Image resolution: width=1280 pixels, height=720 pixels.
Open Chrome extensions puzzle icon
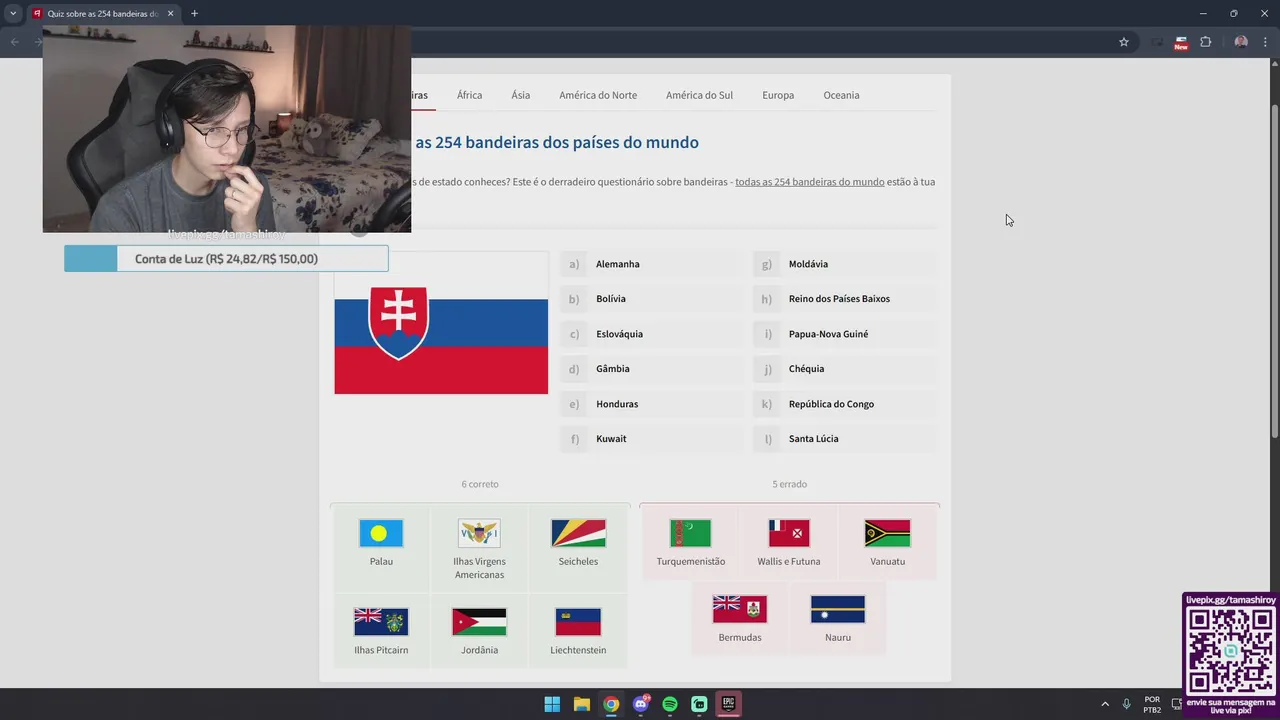pos(1206,42)
